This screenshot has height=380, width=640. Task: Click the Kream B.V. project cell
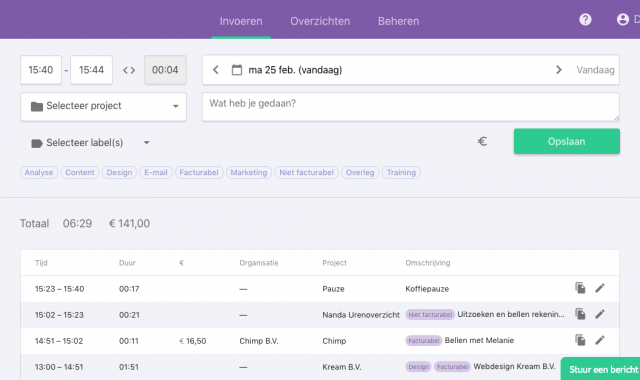[x=342, y=367]
